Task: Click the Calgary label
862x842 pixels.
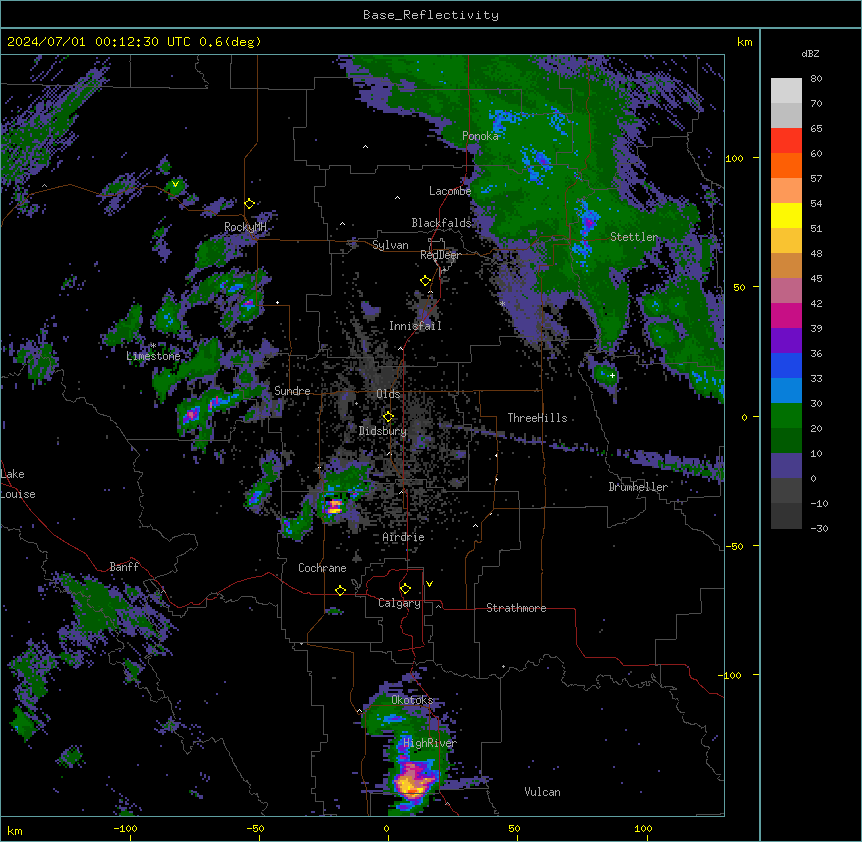Action: [399, 603]
